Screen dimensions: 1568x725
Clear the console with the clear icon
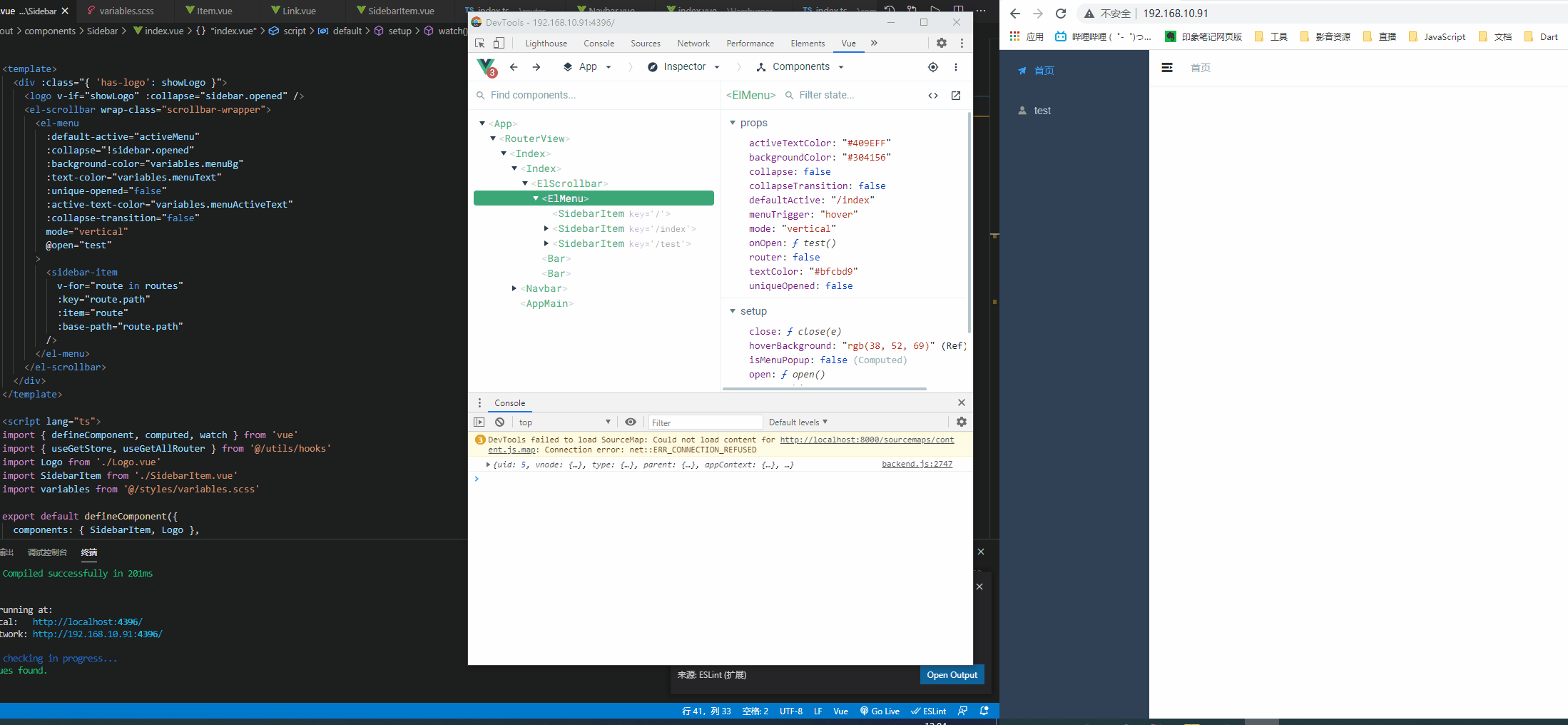click(x=499, y=422)
